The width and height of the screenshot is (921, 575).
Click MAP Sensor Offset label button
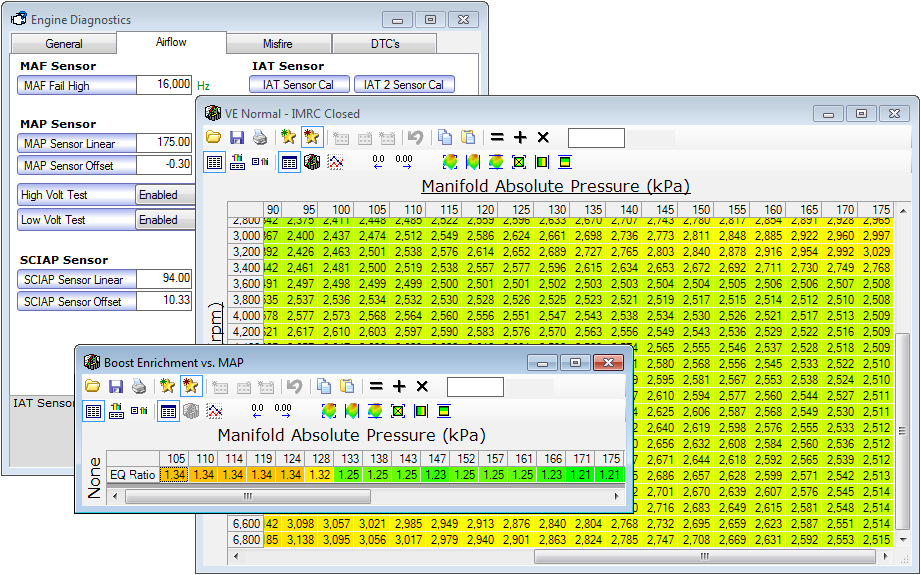point(77,166)
